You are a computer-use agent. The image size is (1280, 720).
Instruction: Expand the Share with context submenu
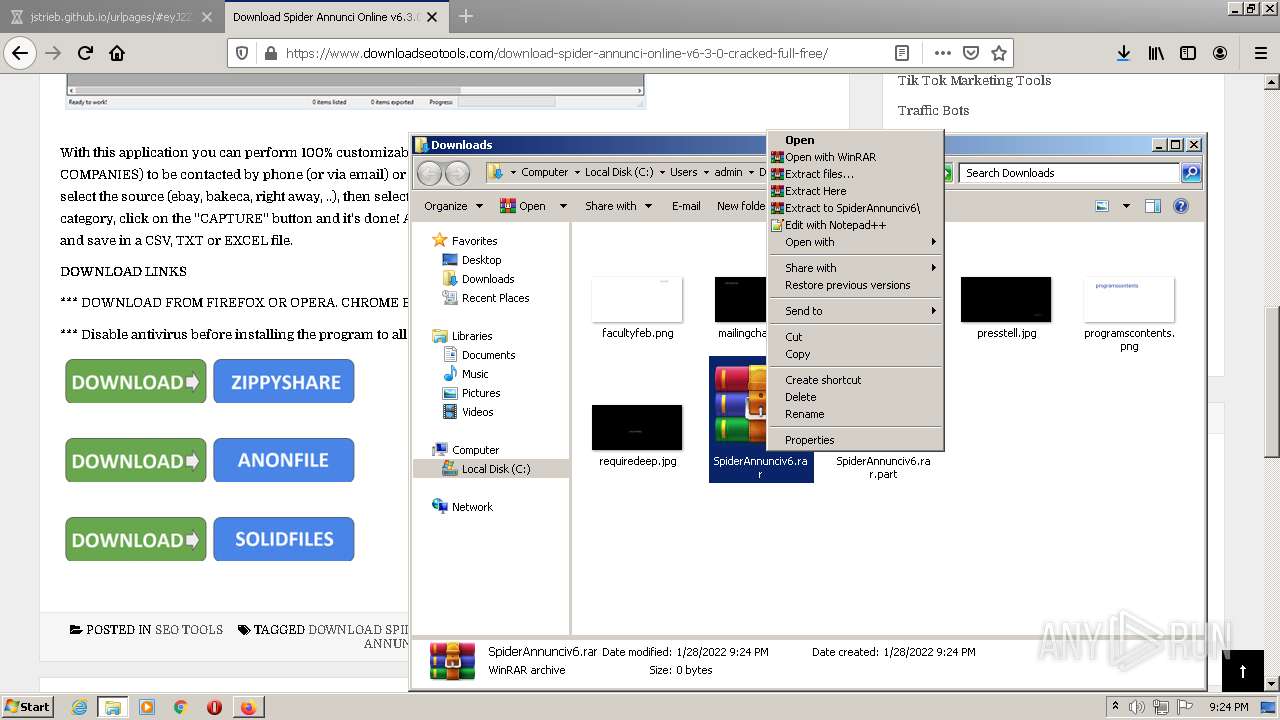(856, 268)
